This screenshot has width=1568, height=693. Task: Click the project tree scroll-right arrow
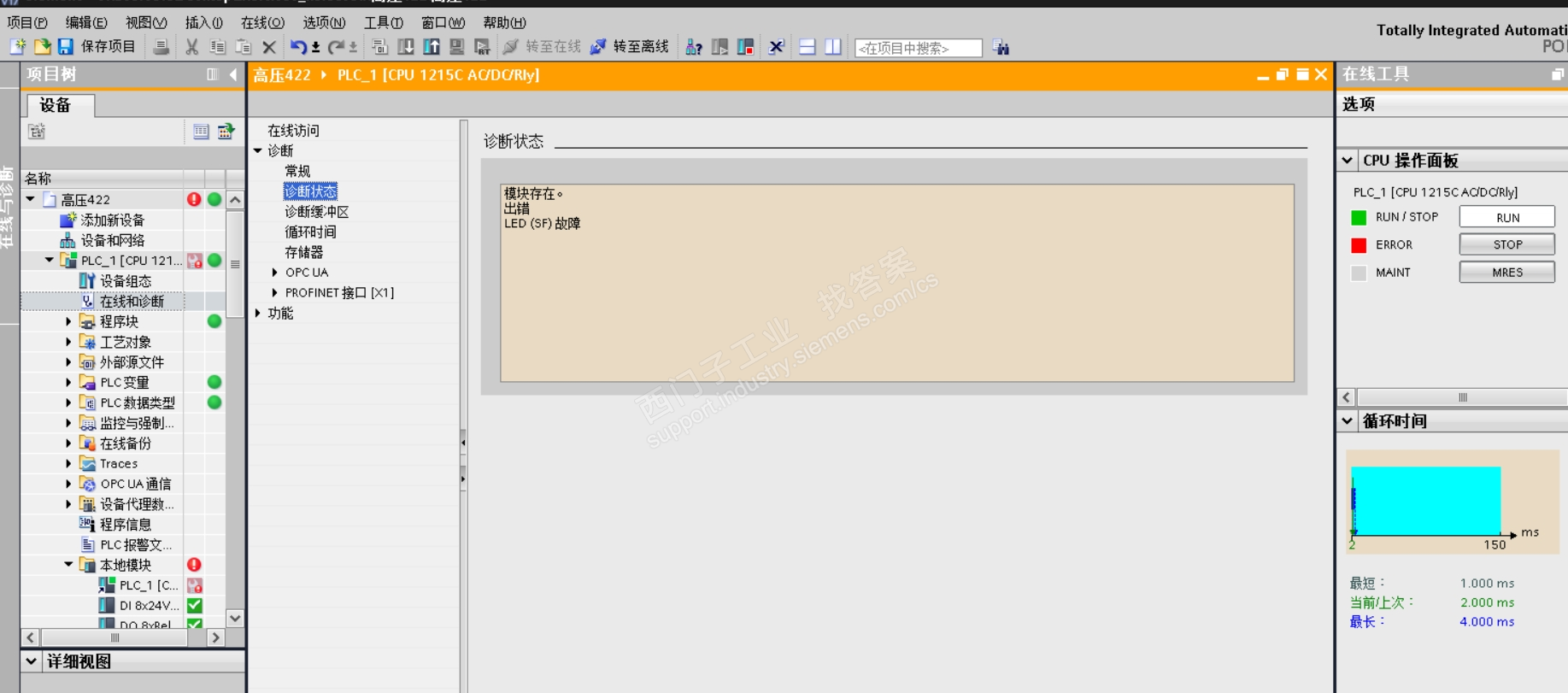215,637
